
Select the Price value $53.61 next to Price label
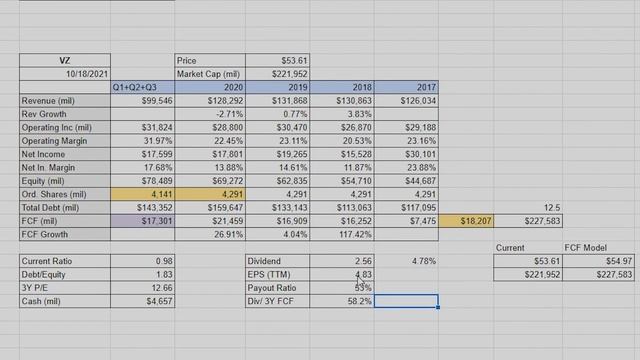278,60
